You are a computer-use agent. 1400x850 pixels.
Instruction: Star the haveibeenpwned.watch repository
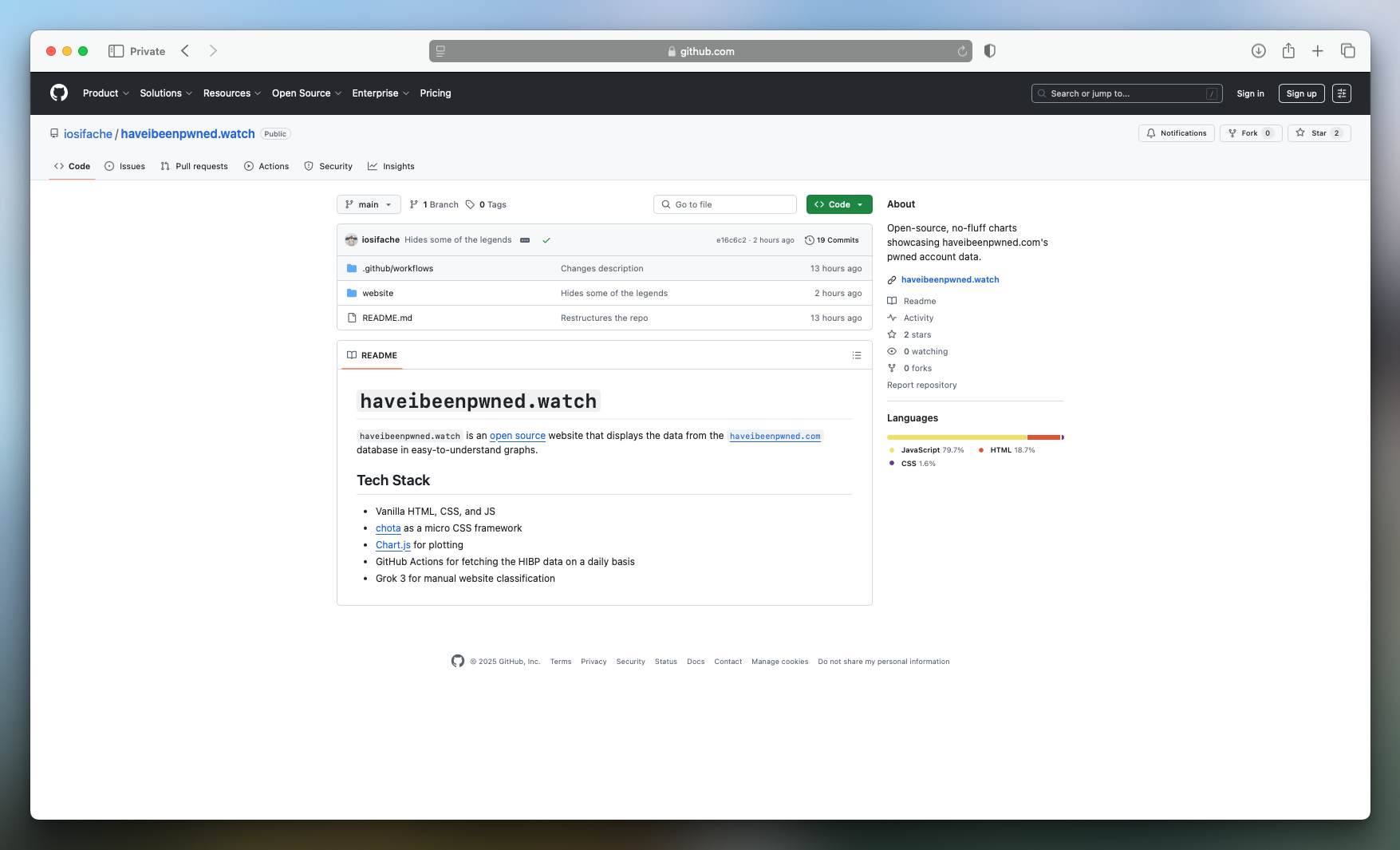tap(1318, 133)
